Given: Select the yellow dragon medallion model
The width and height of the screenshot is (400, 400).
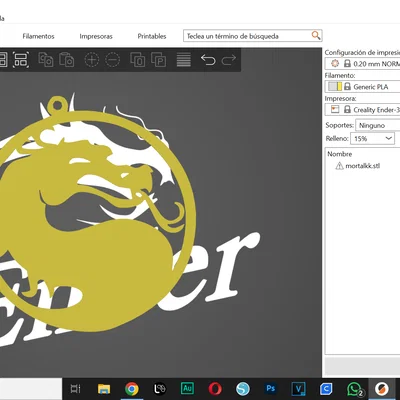Looking at the screenshot, I should pyautogui.click(x=100, y=253).
